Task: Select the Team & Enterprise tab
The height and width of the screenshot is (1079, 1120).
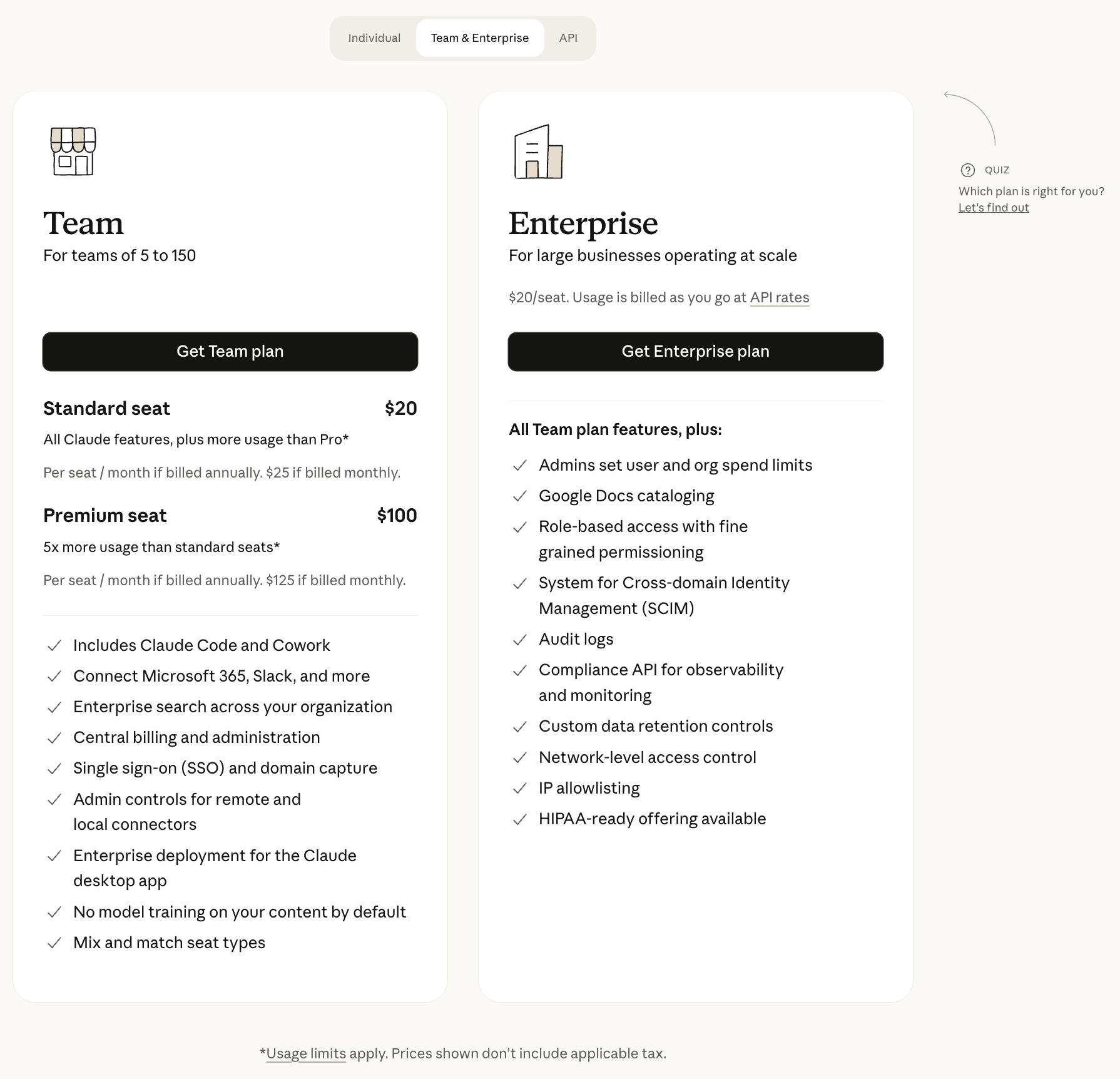Action: pyautogui.click(x=479, y=38)
